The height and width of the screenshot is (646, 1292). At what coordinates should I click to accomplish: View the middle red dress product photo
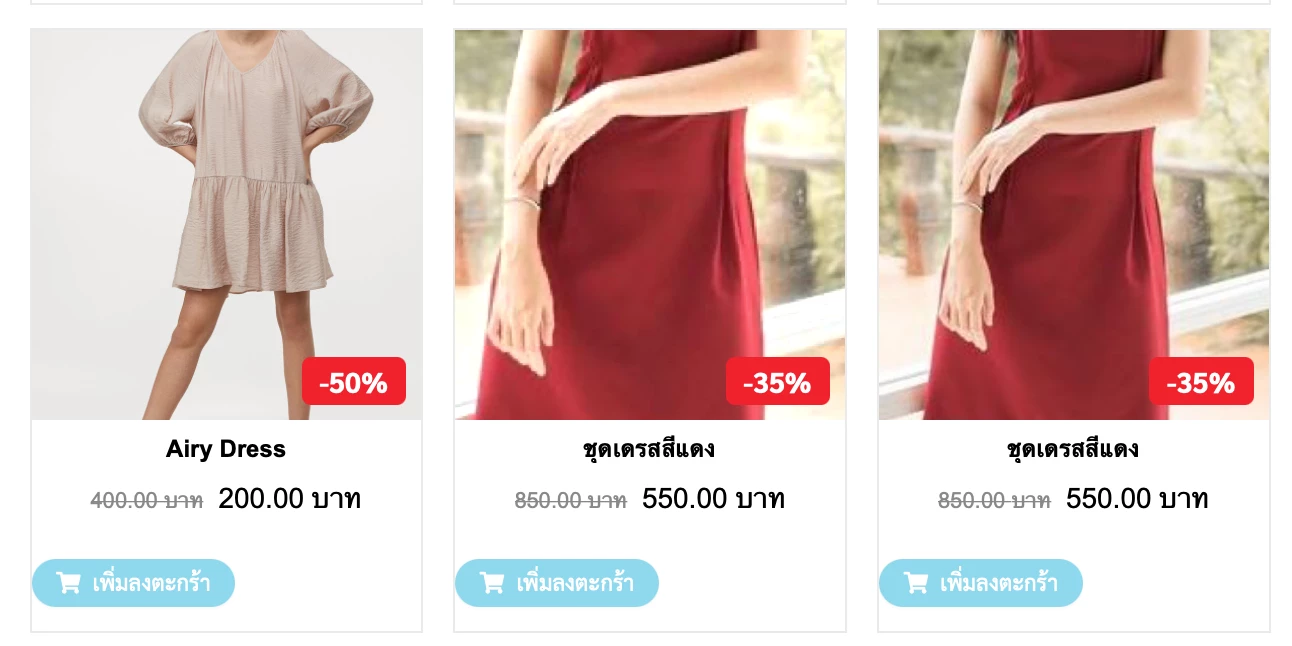pyautogui.click(x=650, y=225)
